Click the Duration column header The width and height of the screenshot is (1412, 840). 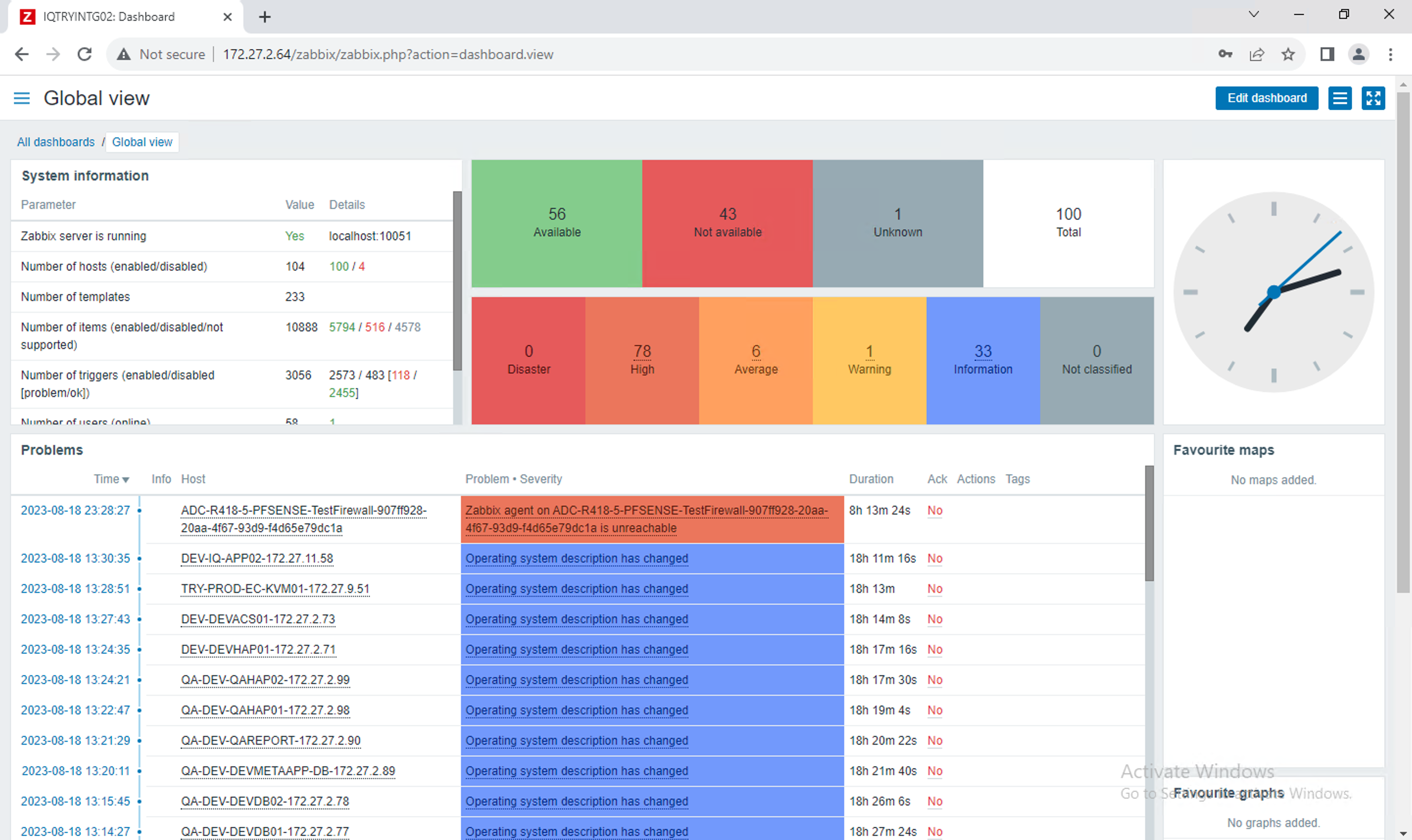(x=871, y=479)
